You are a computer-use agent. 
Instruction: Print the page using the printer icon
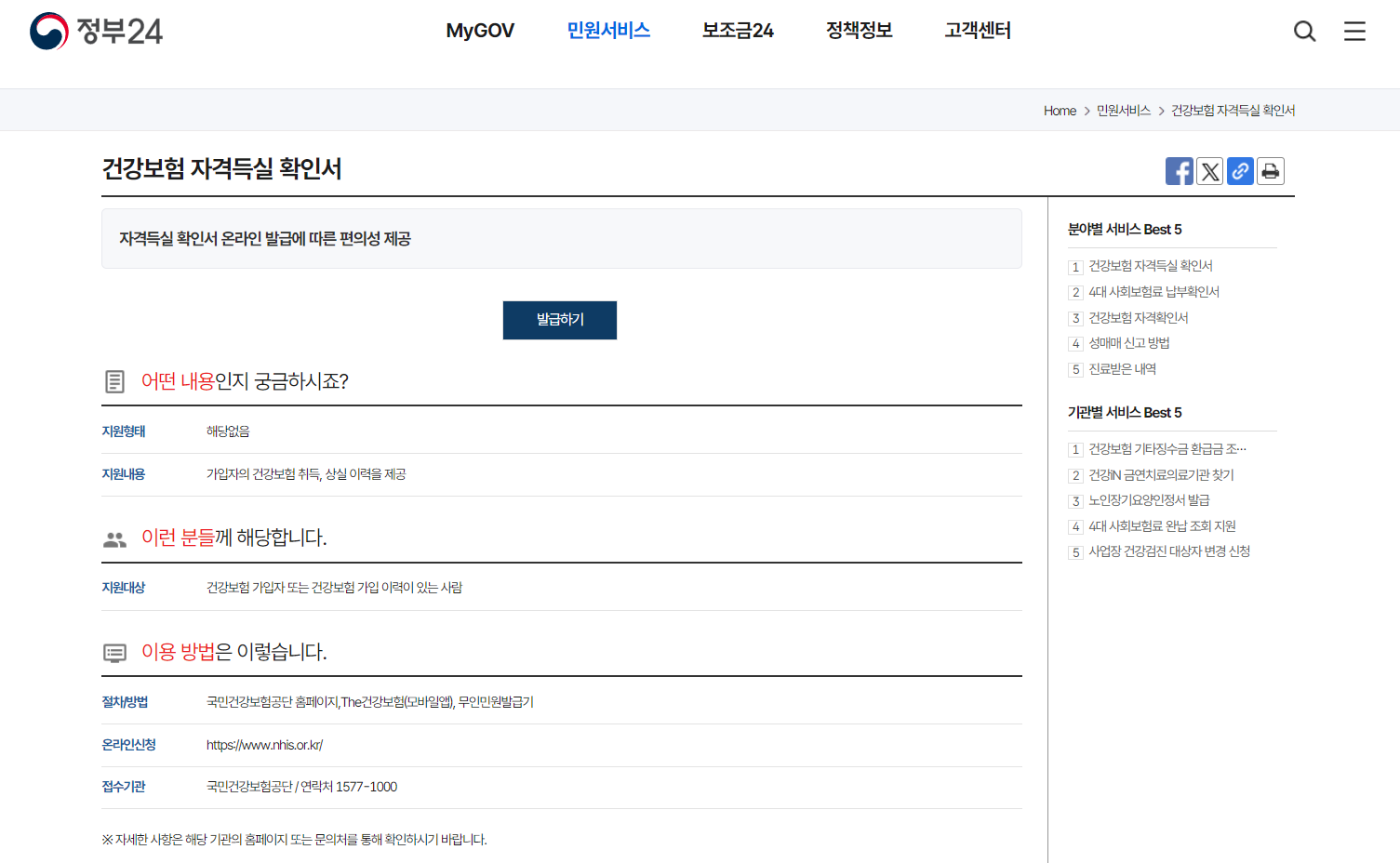[1270, 171]
